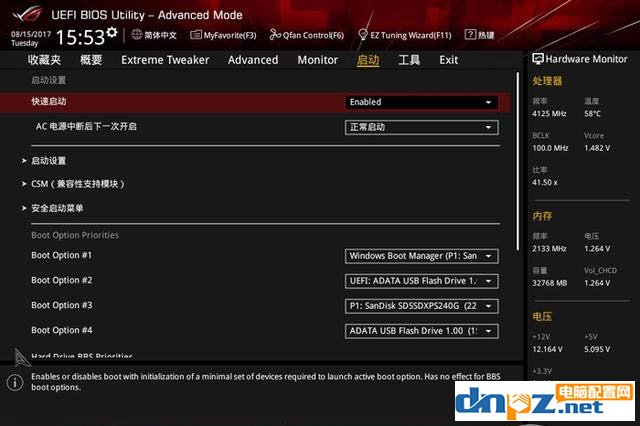The height and width of the screenshot is (426, 640).
Task: Click the ROG logo icon
Action: point(27,15)
